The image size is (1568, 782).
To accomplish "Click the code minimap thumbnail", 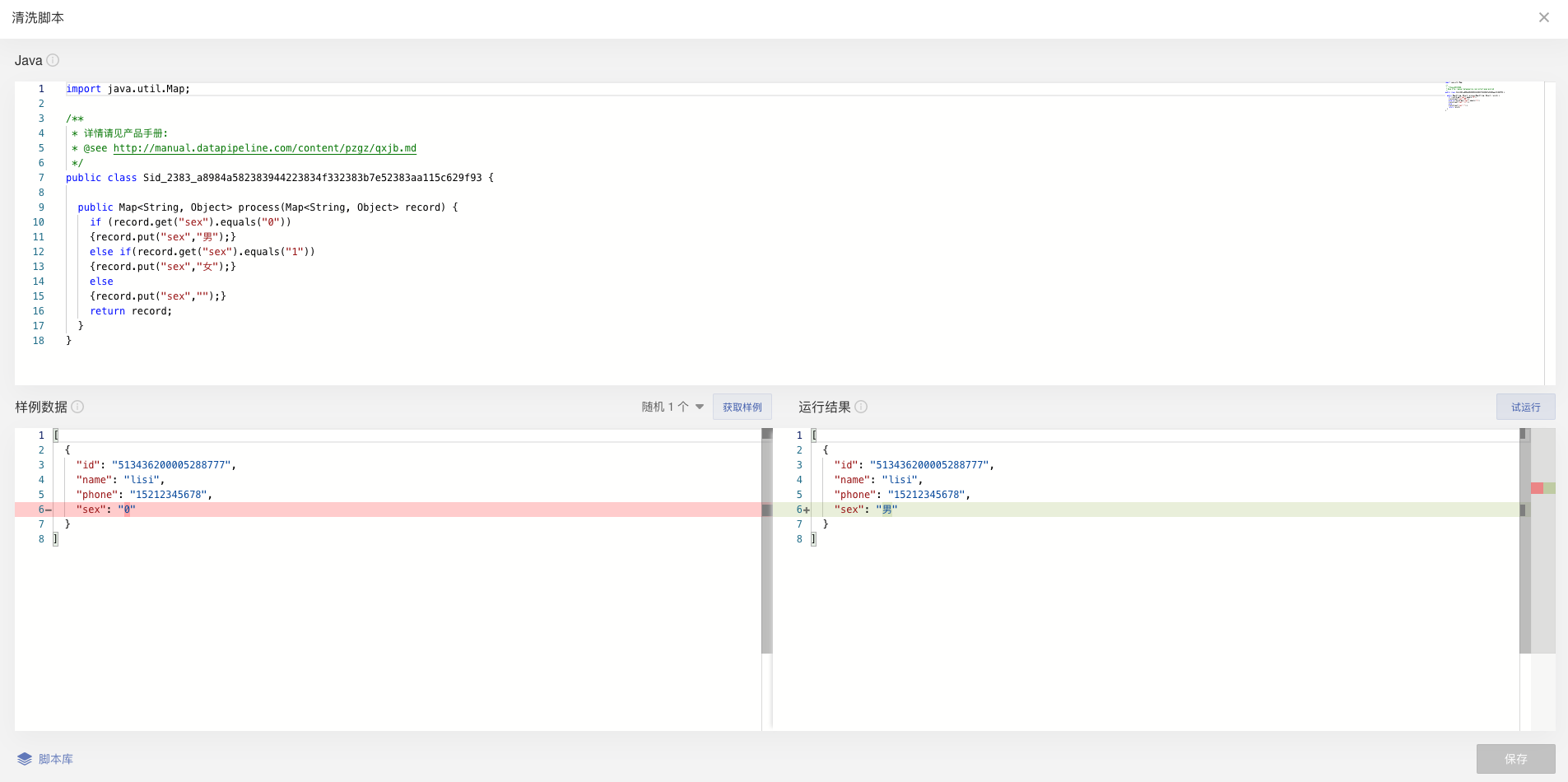I will pos(1473,95).
